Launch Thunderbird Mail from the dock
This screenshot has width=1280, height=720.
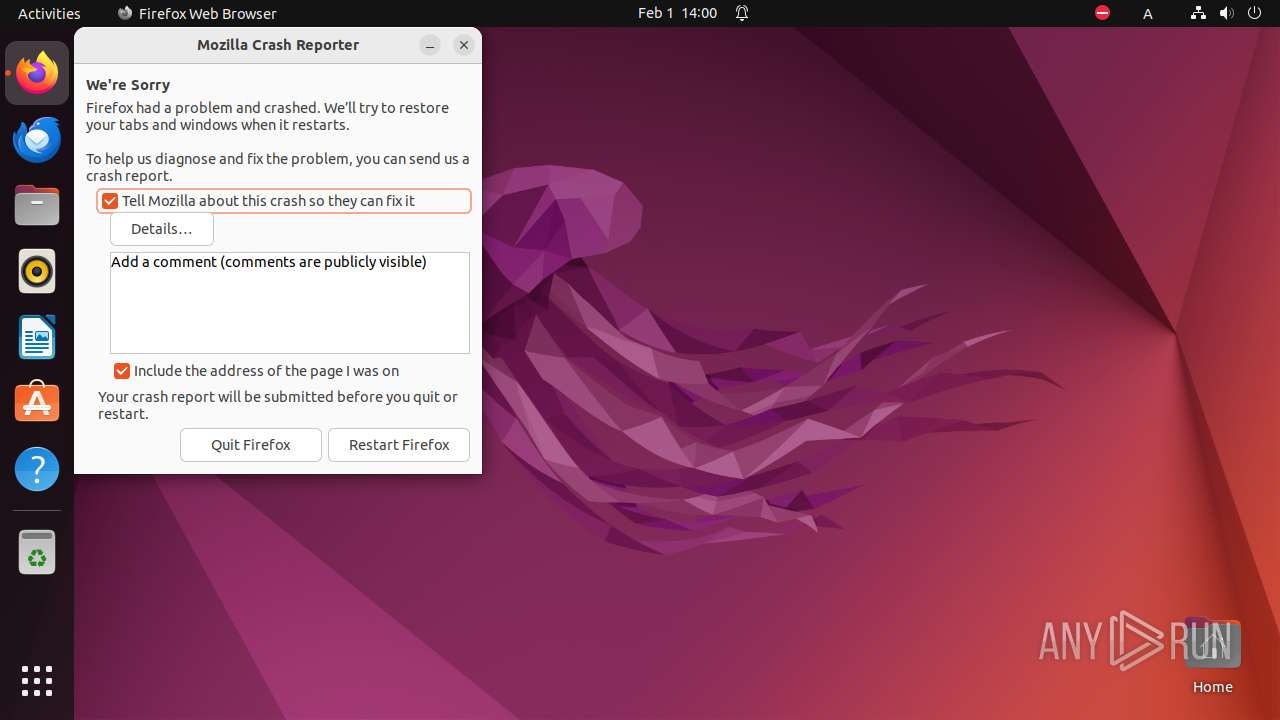37,139
